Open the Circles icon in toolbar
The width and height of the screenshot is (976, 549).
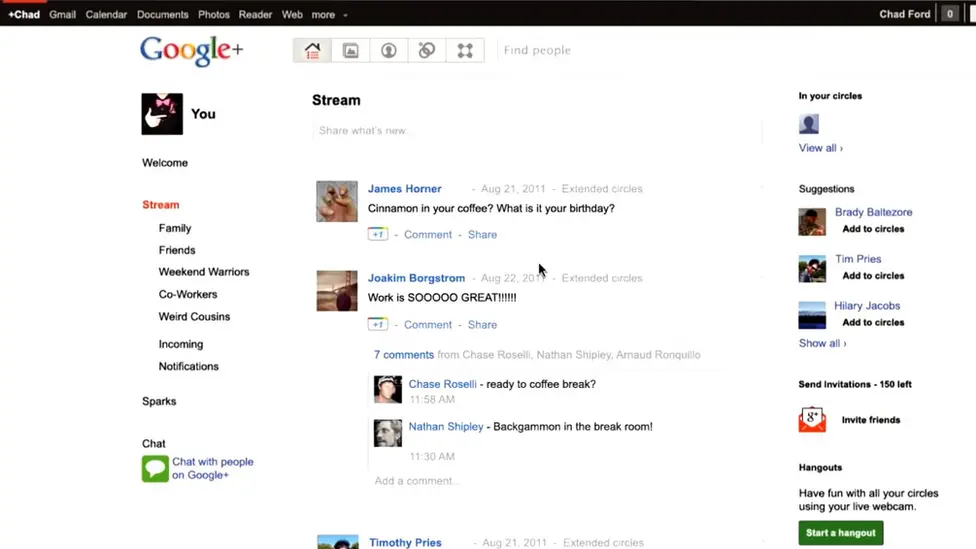coord(427,51)
